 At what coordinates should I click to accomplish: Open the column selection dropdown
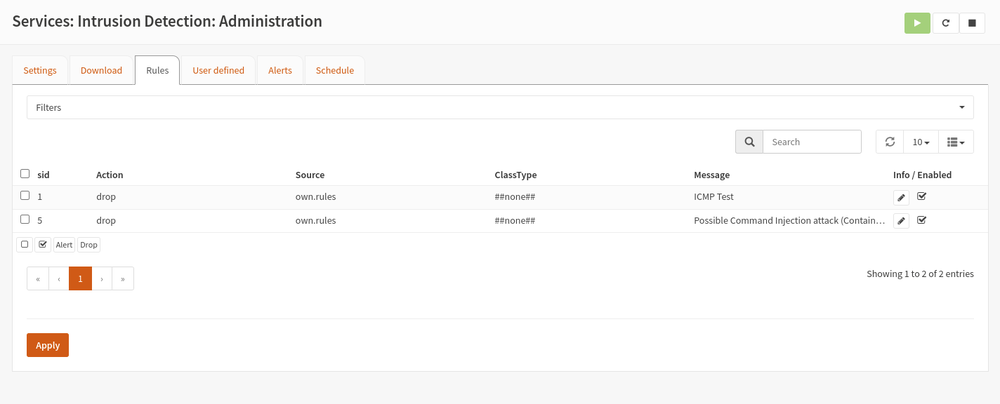tap(955, 142)
